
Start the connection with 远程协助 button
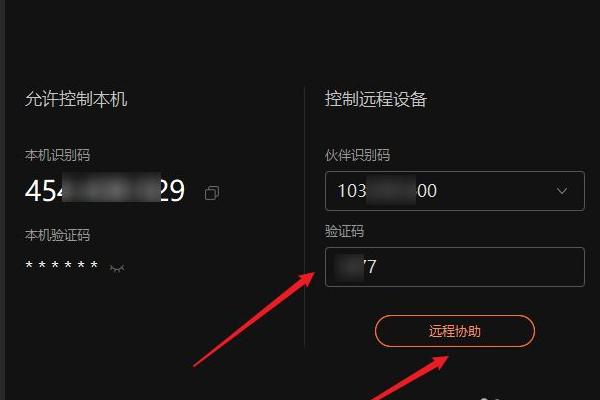coord(455,331)
